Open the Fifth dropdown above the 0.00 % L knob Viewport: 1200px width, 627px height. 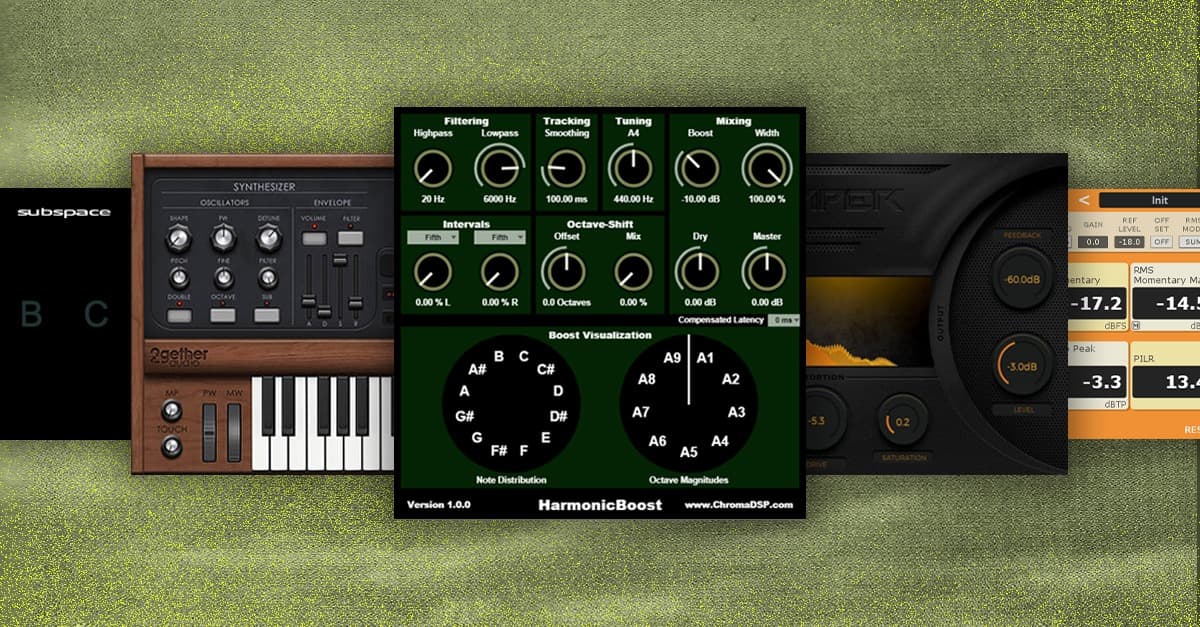pos(433,238)
